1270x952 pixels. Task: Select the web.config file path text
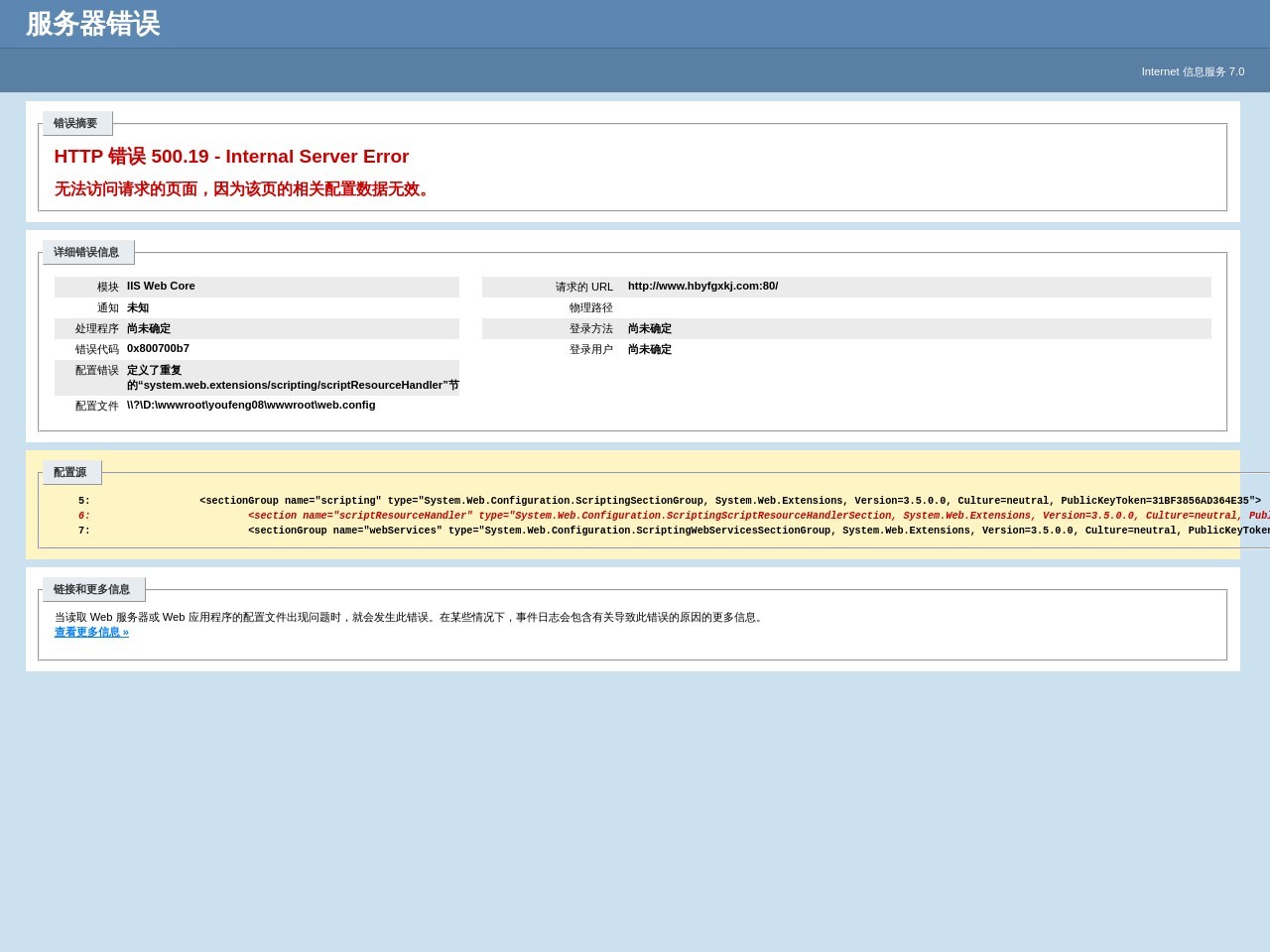251,406
